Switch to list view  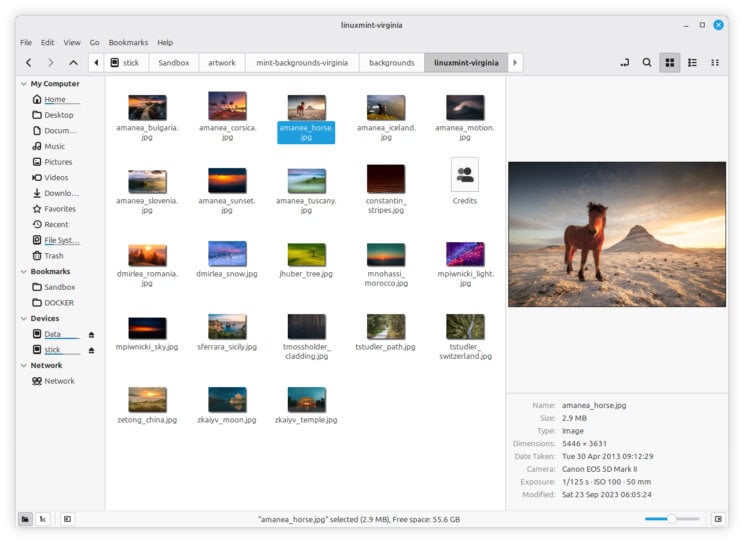pyautogui.click(x=692, y=63)
